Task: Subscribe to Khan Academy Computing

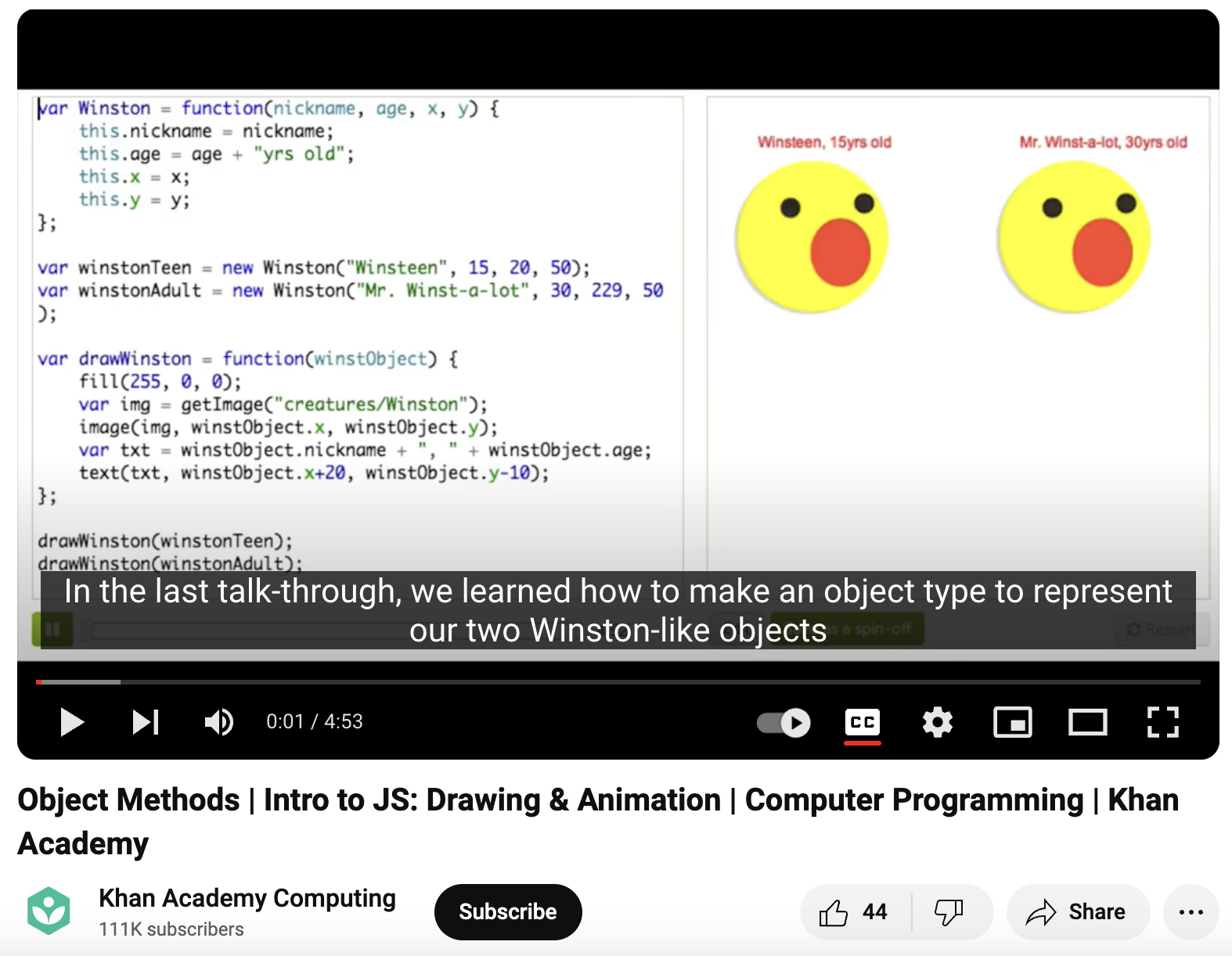Action: [508, 911]
